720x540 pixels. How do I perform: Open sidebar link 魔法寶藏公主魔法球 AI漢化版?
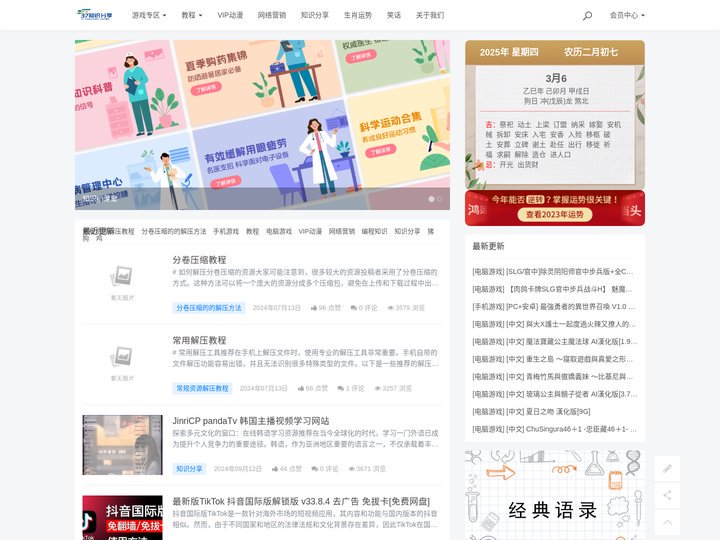[555, 342]
